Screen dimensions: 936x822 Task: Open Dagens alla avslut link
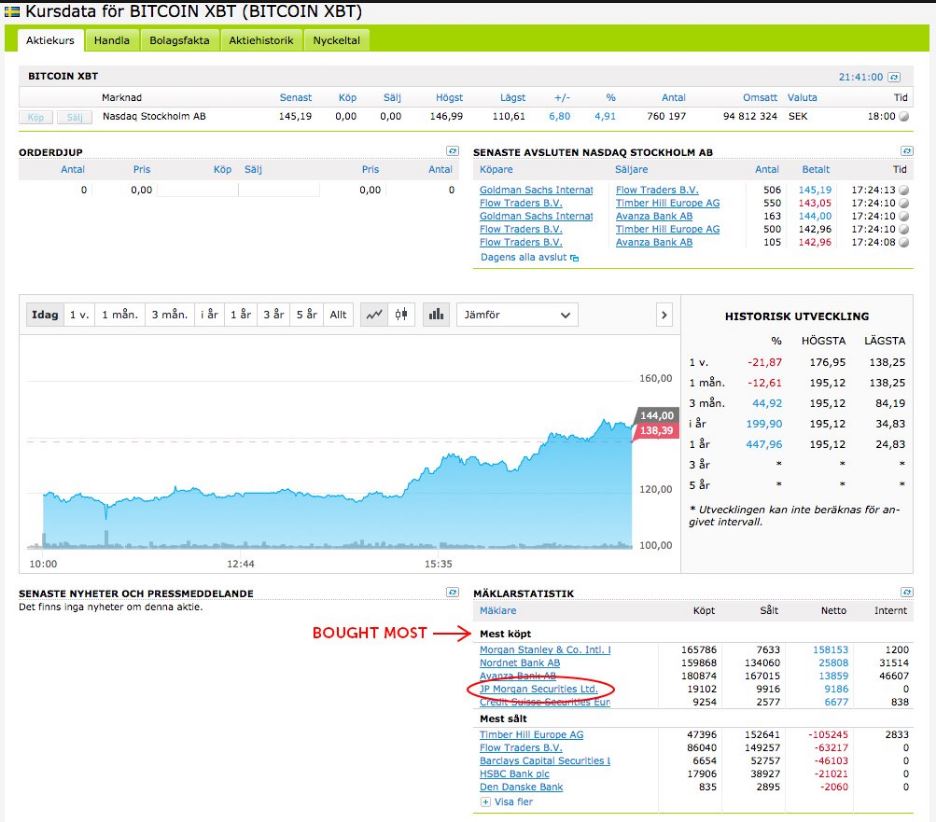[x=526, y=258]
